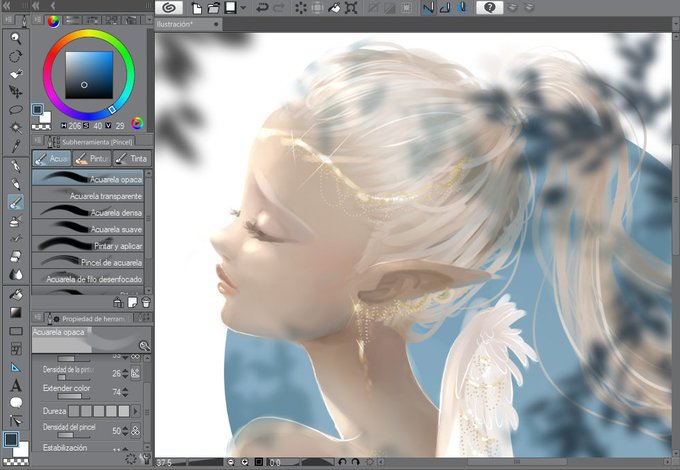The image size is (680, 470).
Task: Expand the Dureza options arrow
Action: pos(136,411)
